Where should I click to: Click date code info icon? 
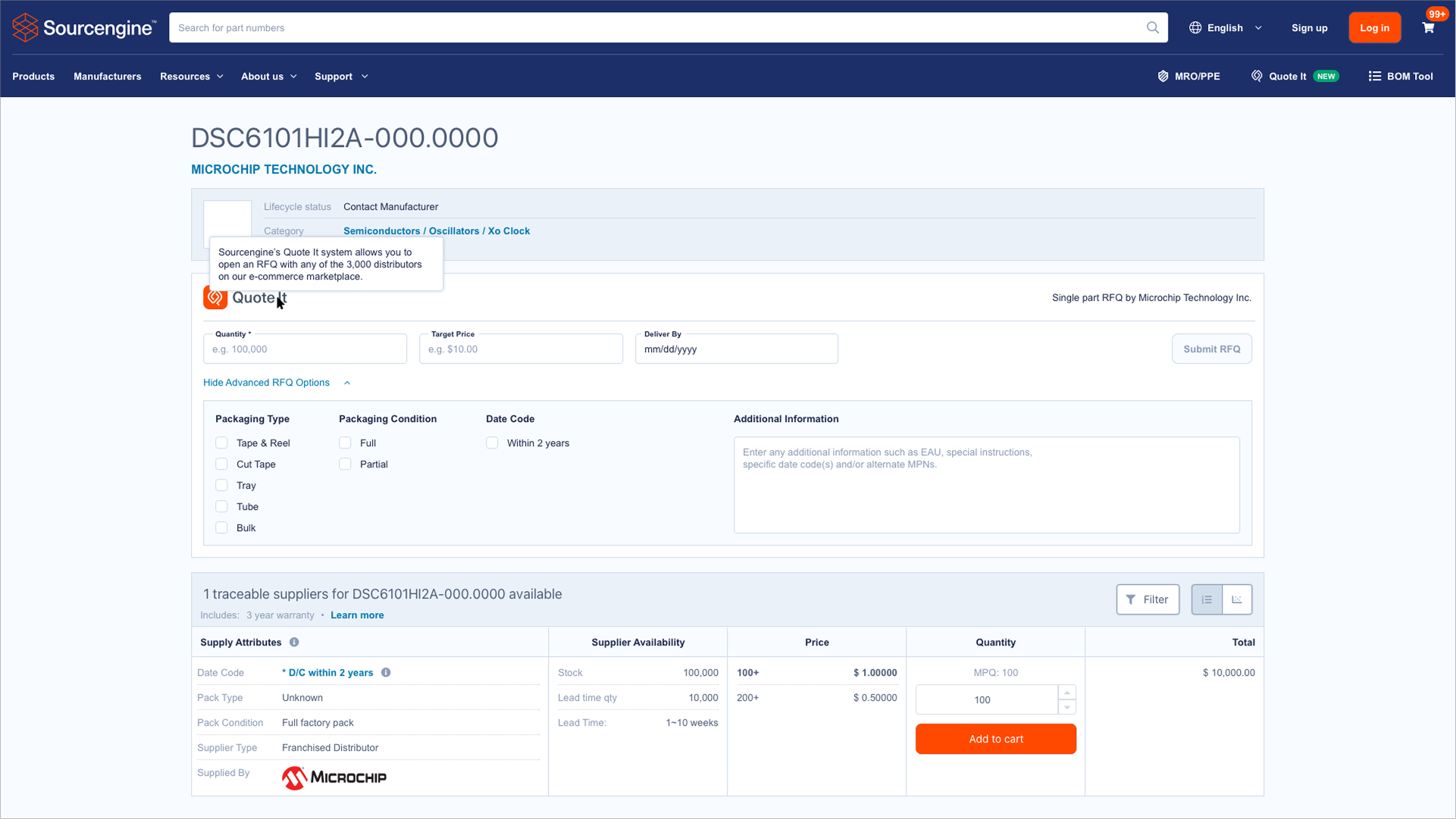[386, 673]
